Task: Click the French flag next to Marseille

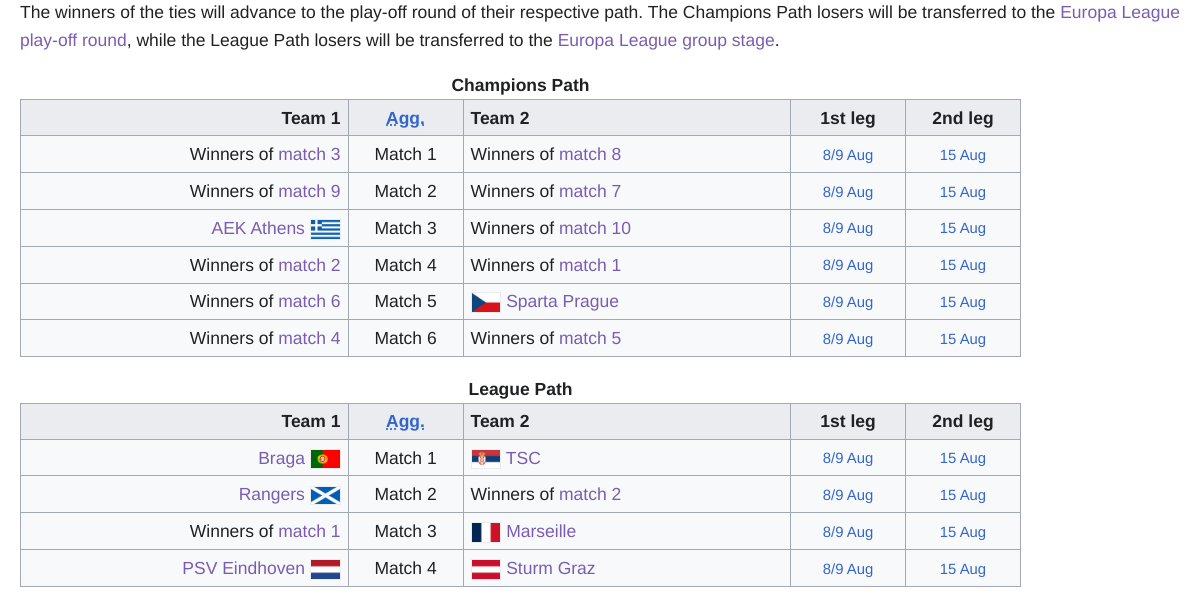Action: 486,532
